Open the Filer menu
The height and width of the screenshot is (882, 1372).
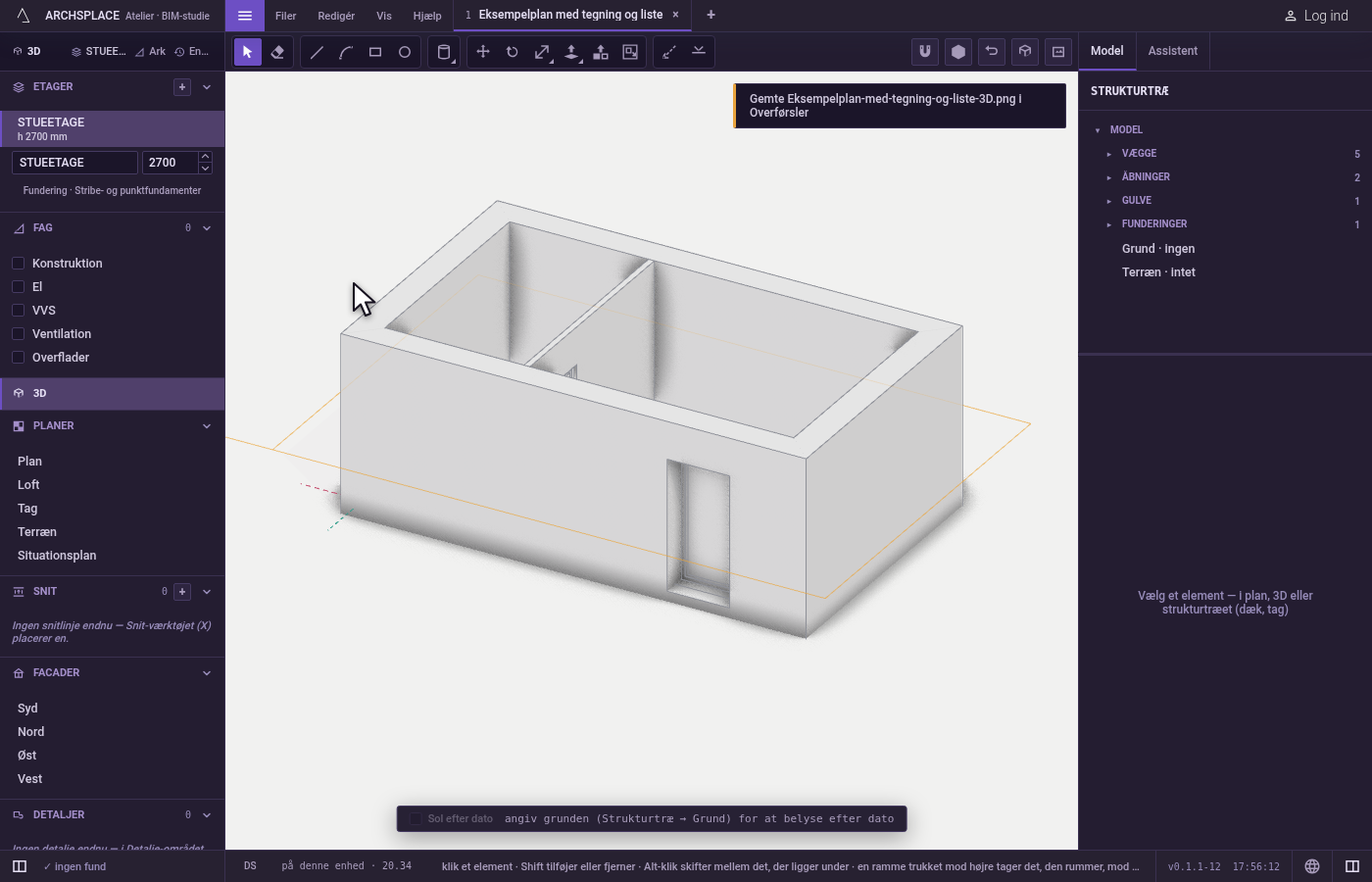[286, 16]
